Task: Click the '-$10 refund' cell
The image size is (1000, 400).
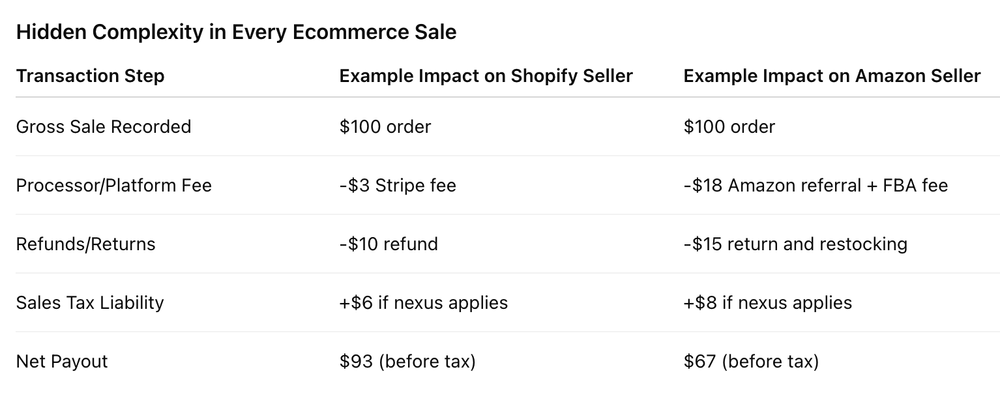Action: tap(388, 244)
